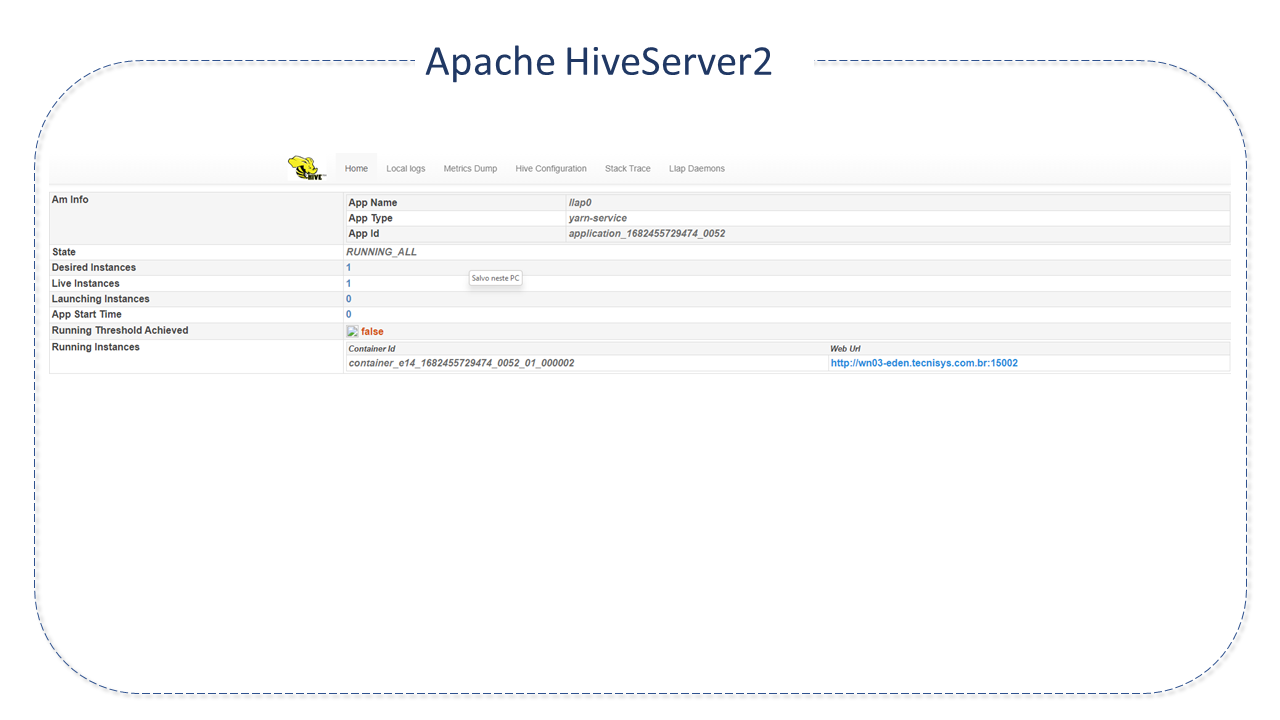Select the llap0 app name value
The image size is (1280, 720).
coord(580,203)
